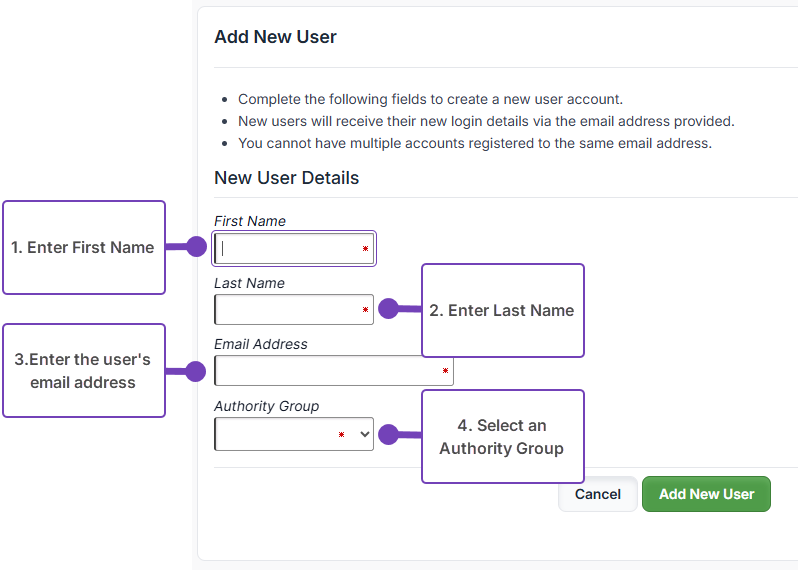
Task: Click the "4. Select an Authority Group" callout
Action: pos(502,437)
